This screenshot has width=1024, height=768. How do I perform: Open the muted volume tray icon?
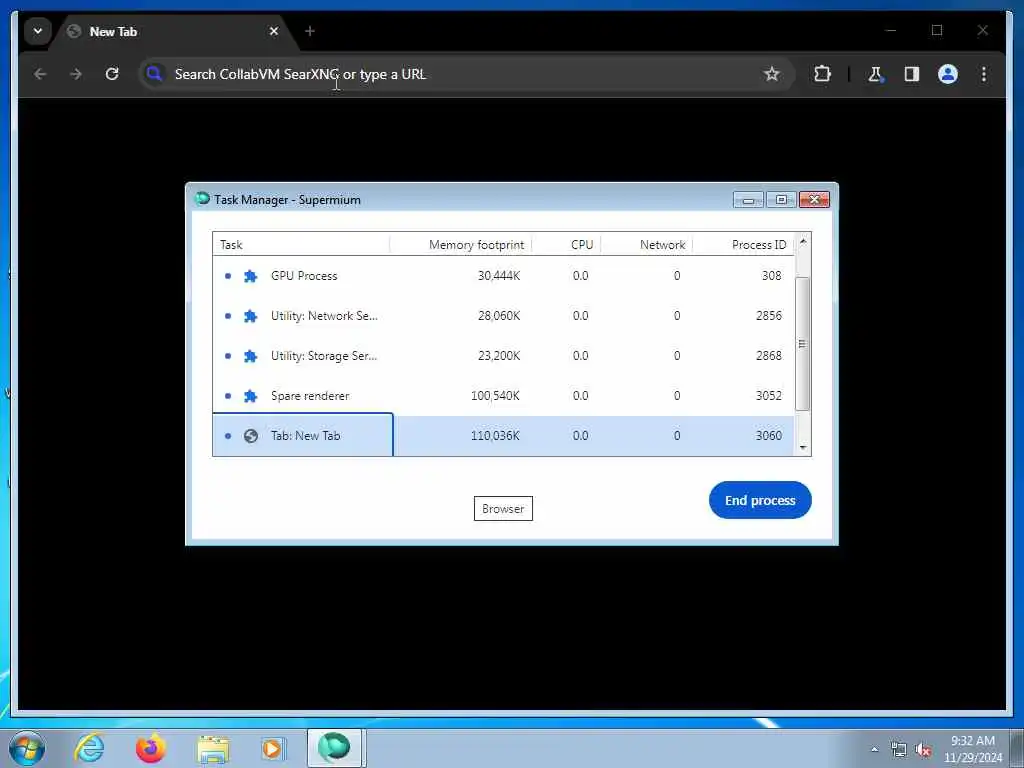pyautogui.click(x=923, y=749)
